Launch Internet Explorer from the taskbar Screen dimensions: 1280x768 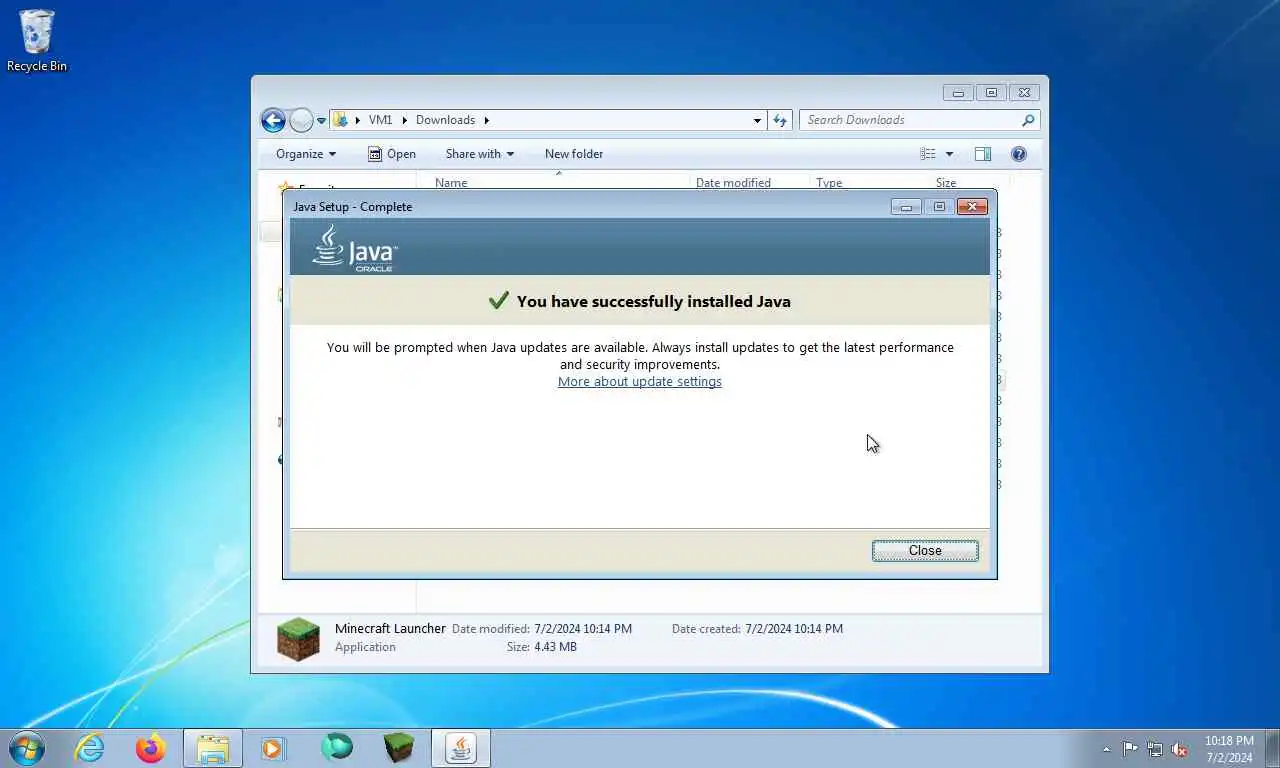tap(89, 748)
